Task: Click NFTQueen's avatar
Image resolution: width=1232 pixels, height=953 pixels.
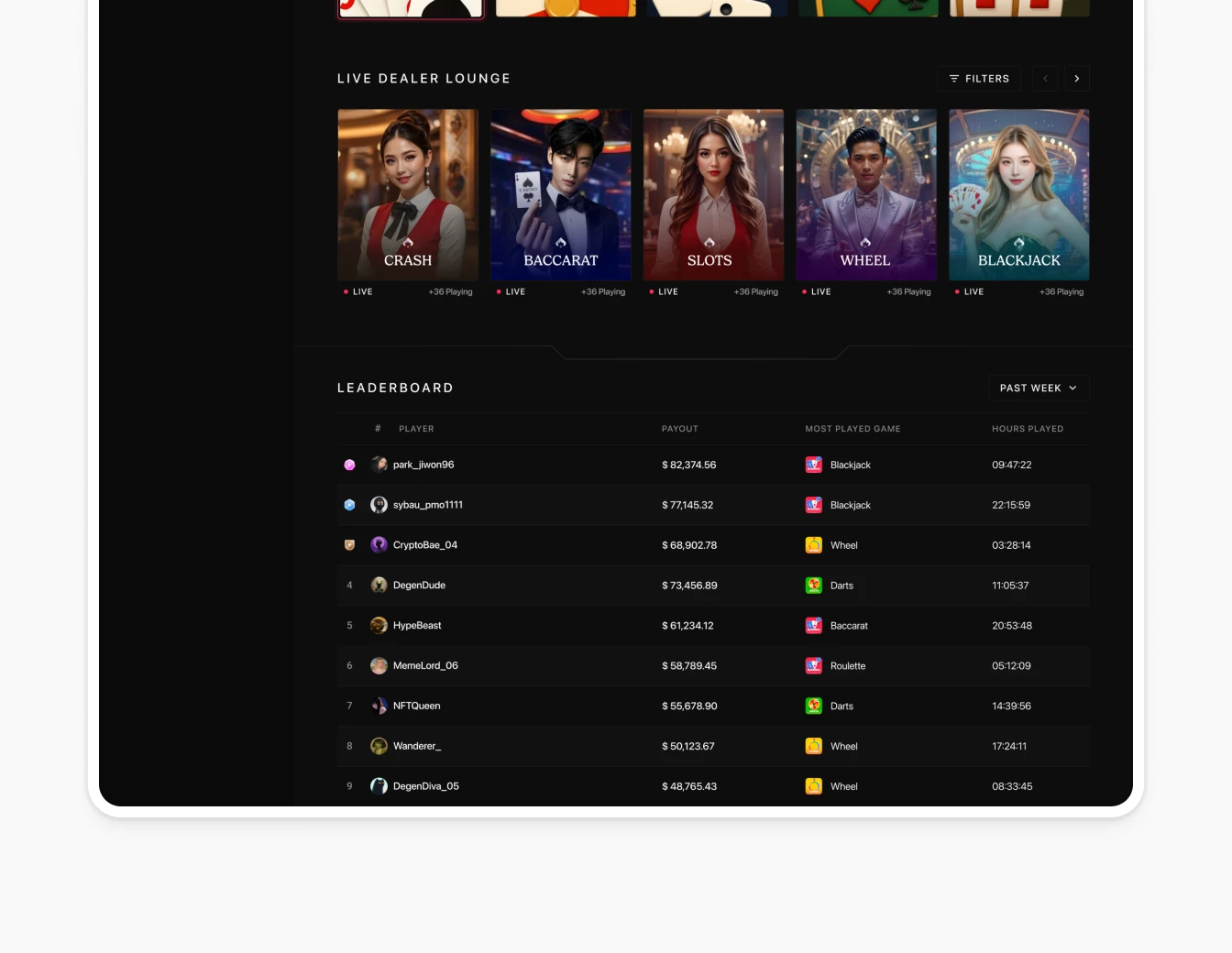Action: [379, 706]
